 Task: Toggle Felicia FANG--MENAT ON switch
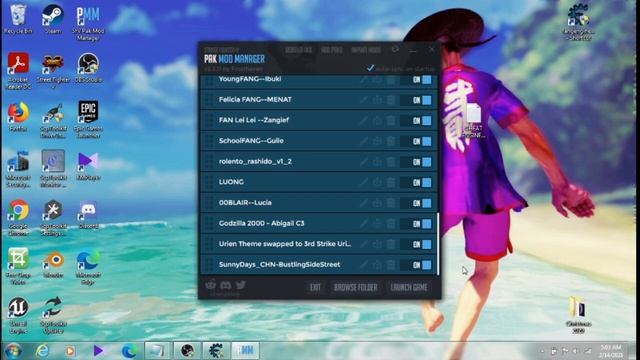(x=421, y=100)
